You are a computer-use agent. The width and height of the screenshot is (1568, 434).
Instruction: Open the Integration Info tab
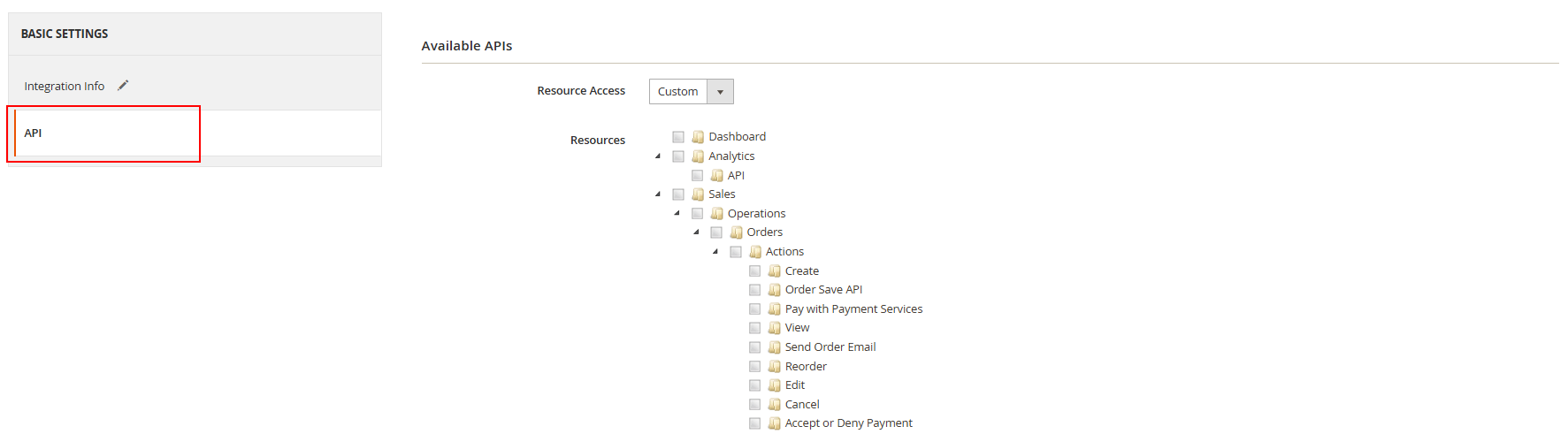pyautogui.click(x=64, y=86)
